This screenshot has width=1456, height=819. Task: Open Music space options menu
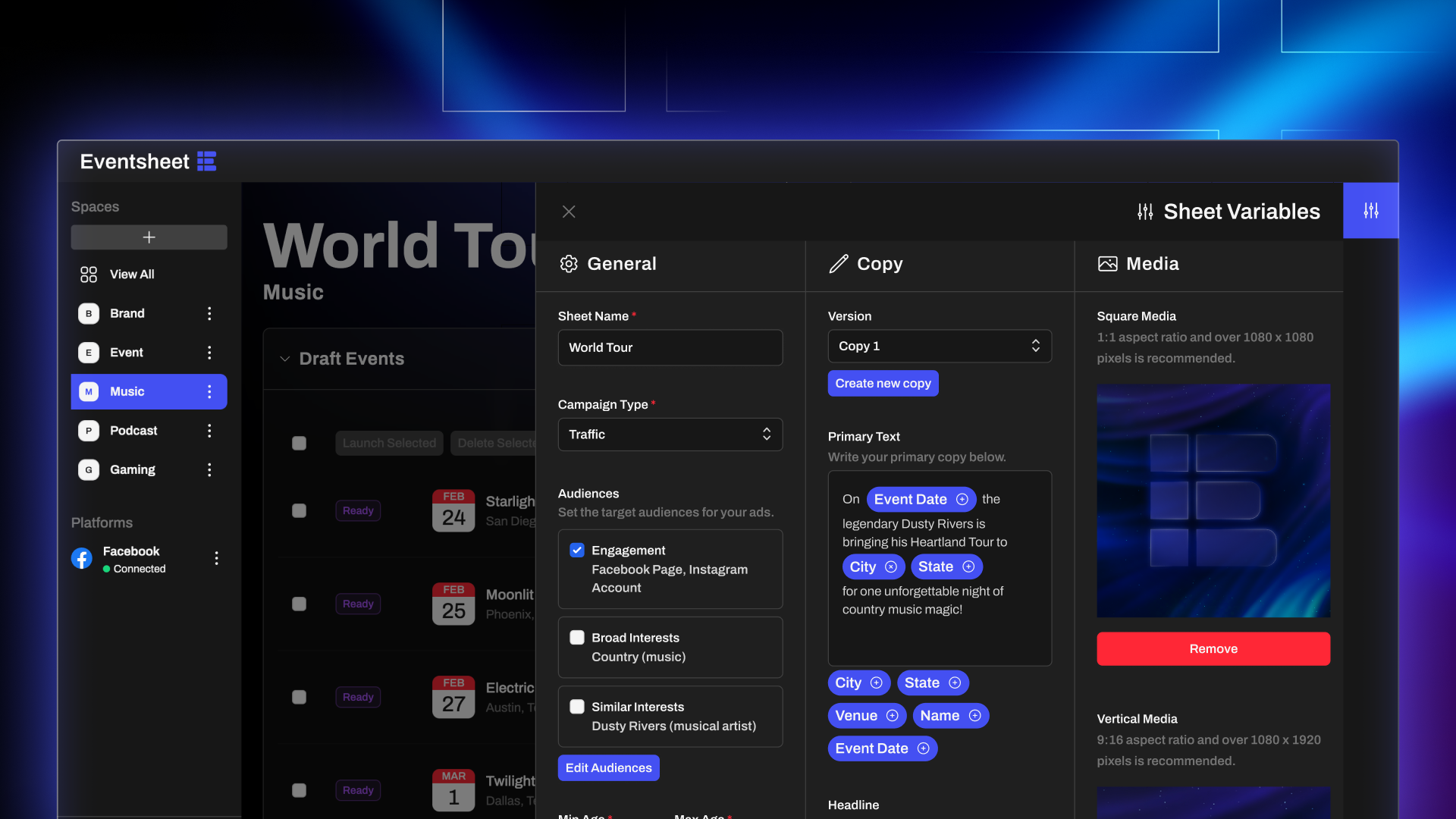coord(210,392)
